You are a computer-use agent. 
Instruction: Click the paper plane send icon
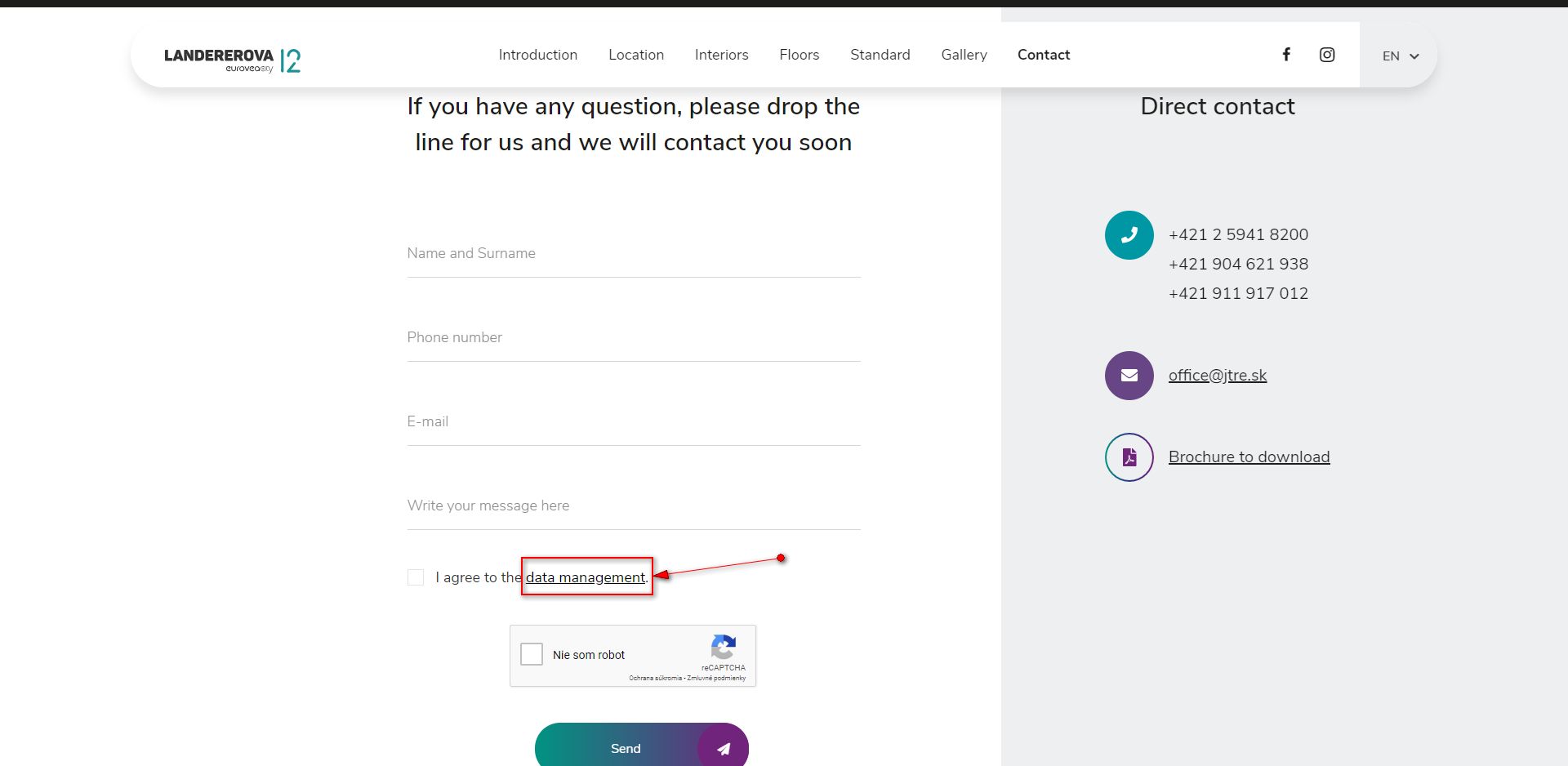[723, 748]
